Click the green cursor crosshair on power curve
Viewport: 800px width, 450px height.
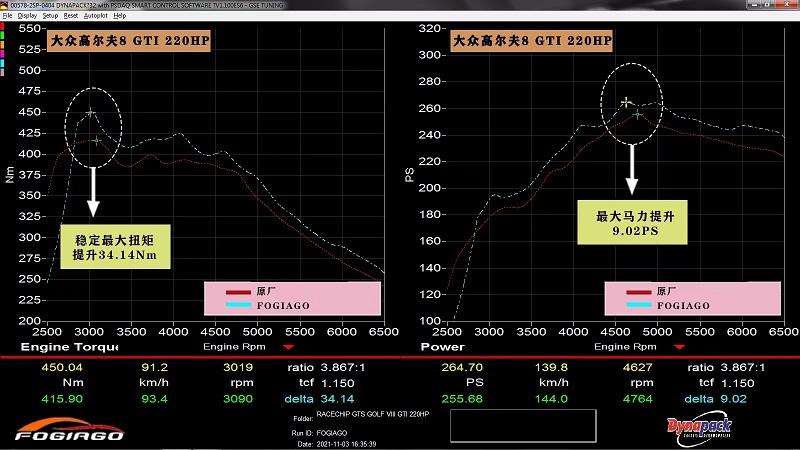638,115
